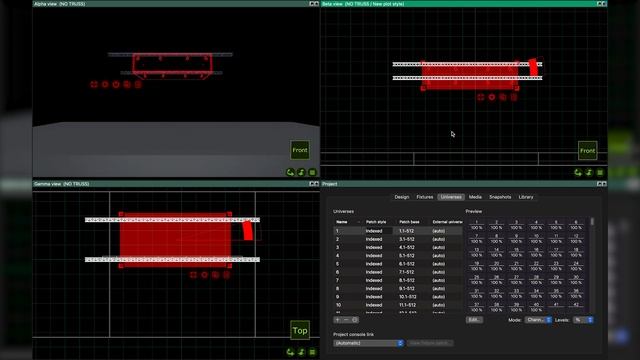Click the red tilted fixture in Beta view
The height and width of the screenshot is (360, 640).
coord(533,67)
